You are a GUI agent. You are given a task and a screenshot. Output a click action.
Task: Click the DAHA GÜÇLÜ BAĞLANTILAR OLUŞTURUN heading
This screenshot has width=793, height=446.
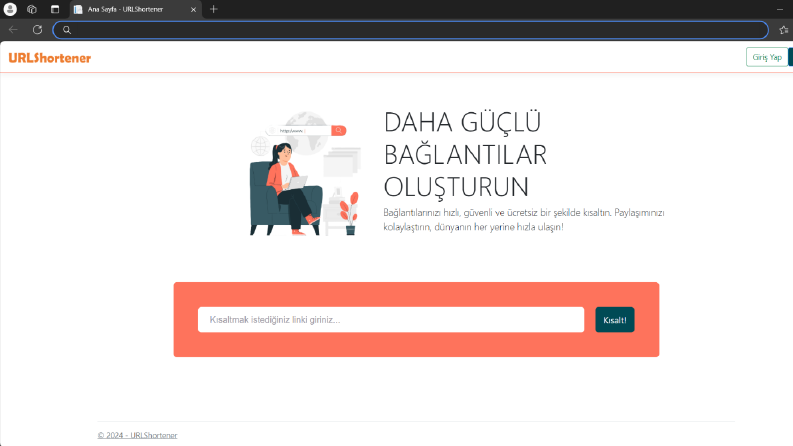(465, 155)
